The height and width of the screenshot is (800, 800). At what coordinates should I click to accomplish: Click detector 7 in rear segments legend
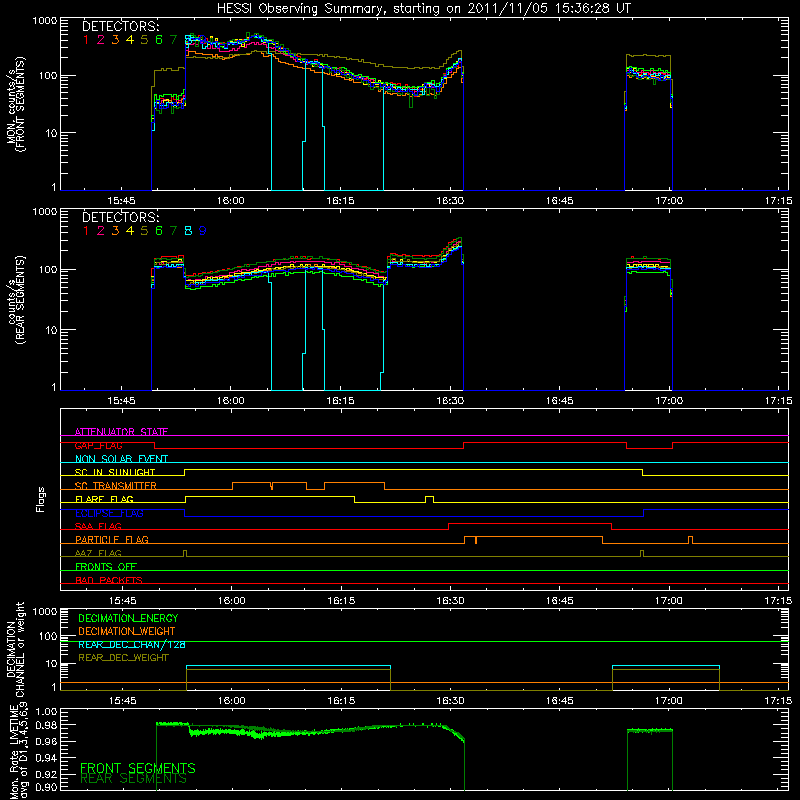173,231
